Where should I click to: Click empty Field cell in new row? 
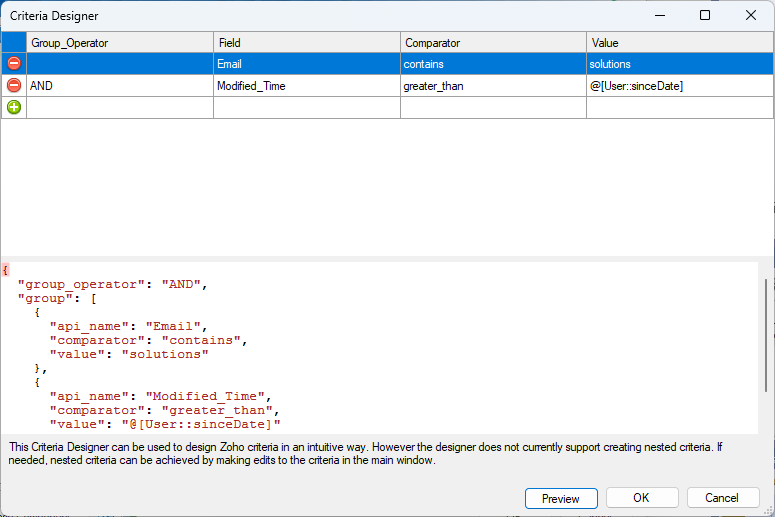(306, 107)
